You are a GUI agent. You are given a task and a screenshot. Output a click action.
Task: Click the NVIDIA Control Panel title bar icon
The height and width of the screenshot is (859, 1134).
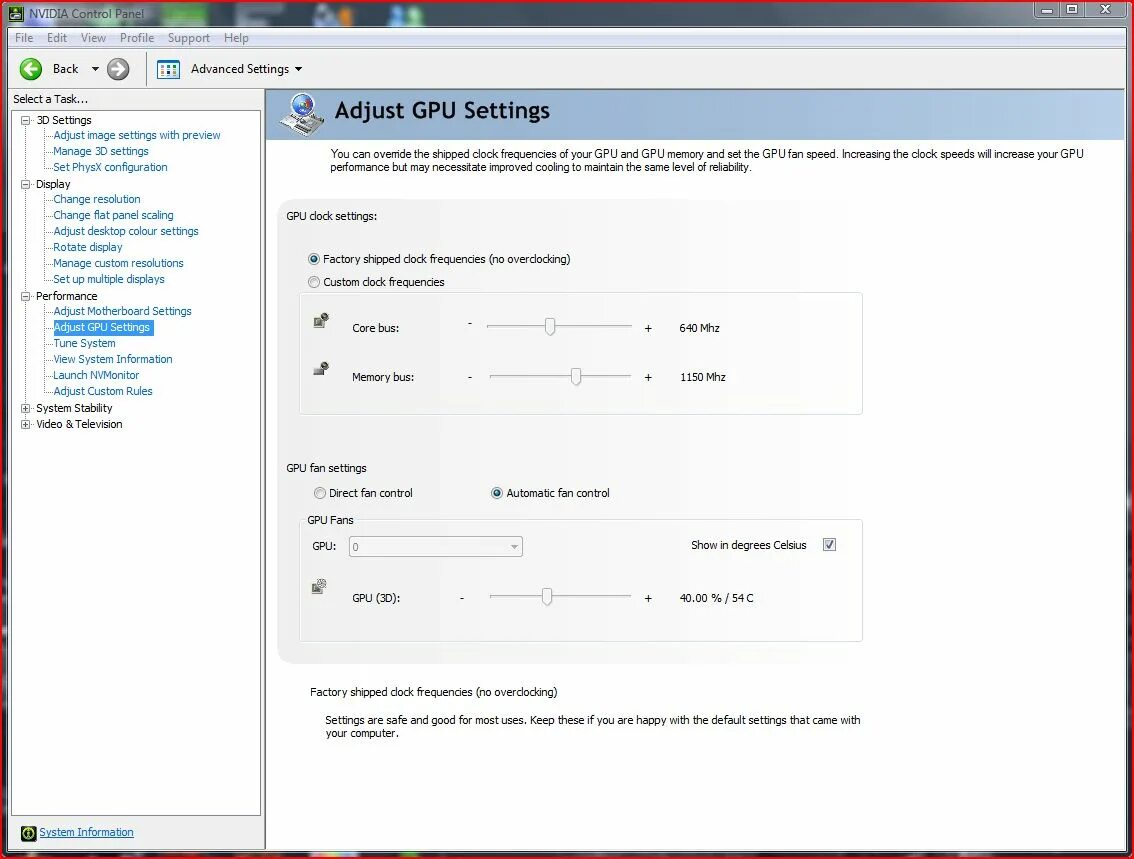pos(16,13)
